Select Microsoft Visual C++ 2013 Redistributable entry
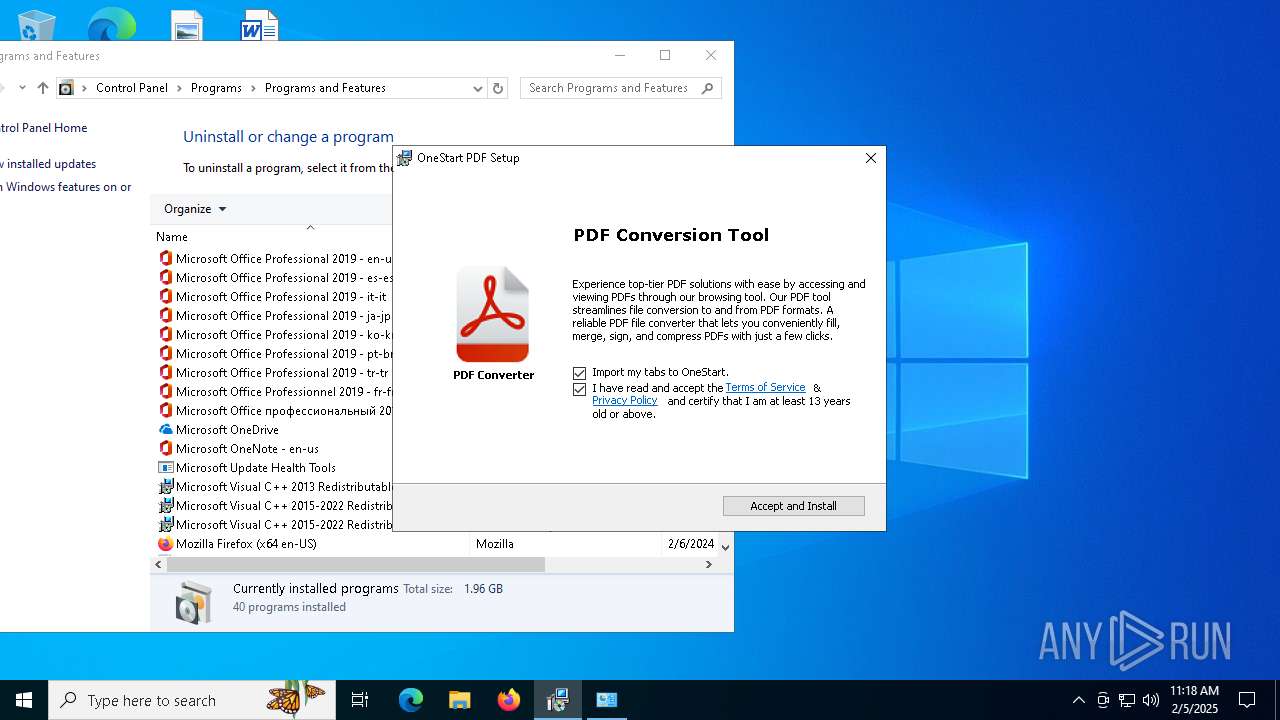 pyautogui.click(x=274, y=487)
